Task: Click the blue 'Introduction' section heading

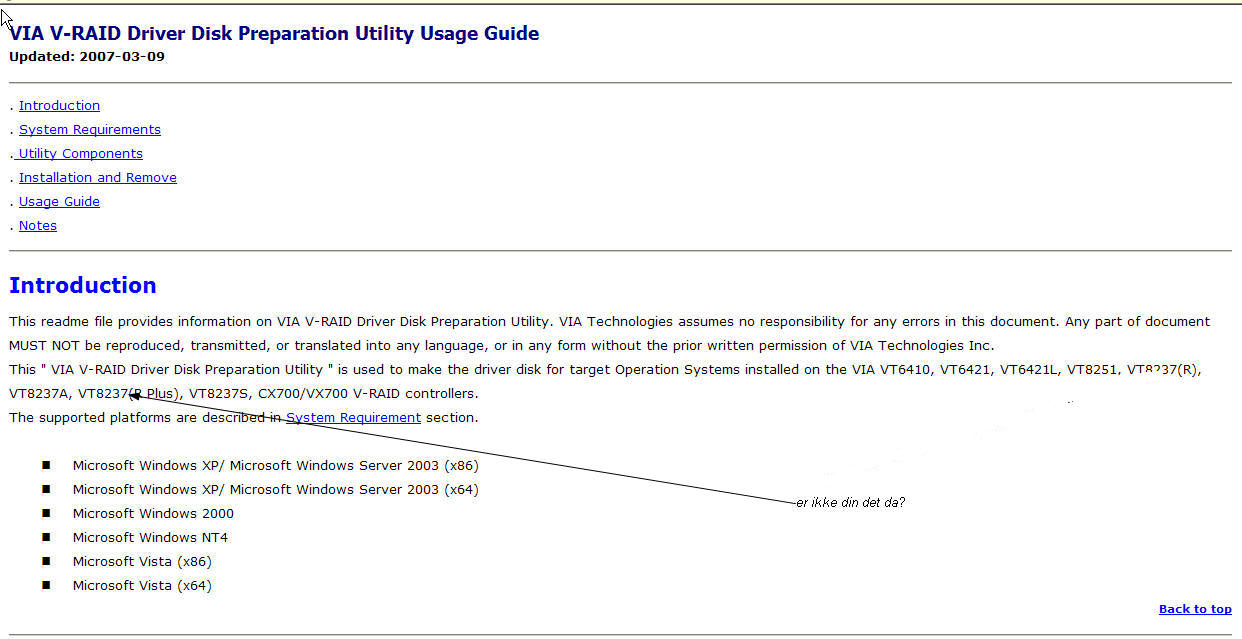Action: pyautogui.click(x=83, y=285)
